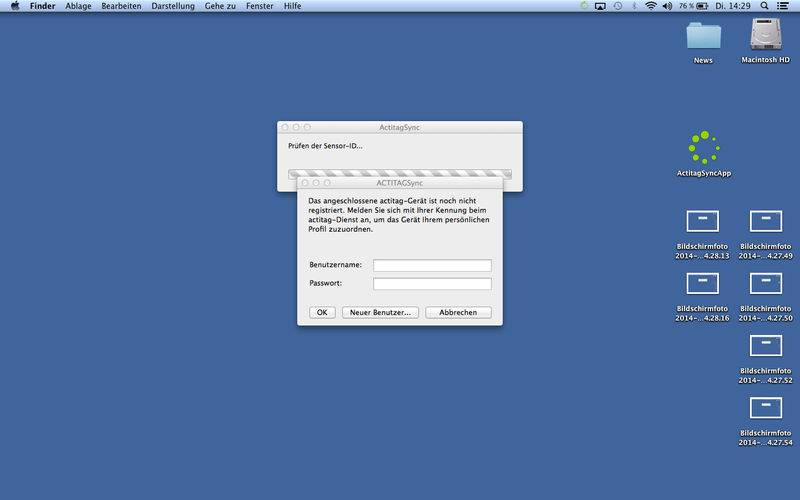Image resolution: width=800 pixels, height=500 pixels.
Task: Open the Apple menu
Action: [15, 6]
